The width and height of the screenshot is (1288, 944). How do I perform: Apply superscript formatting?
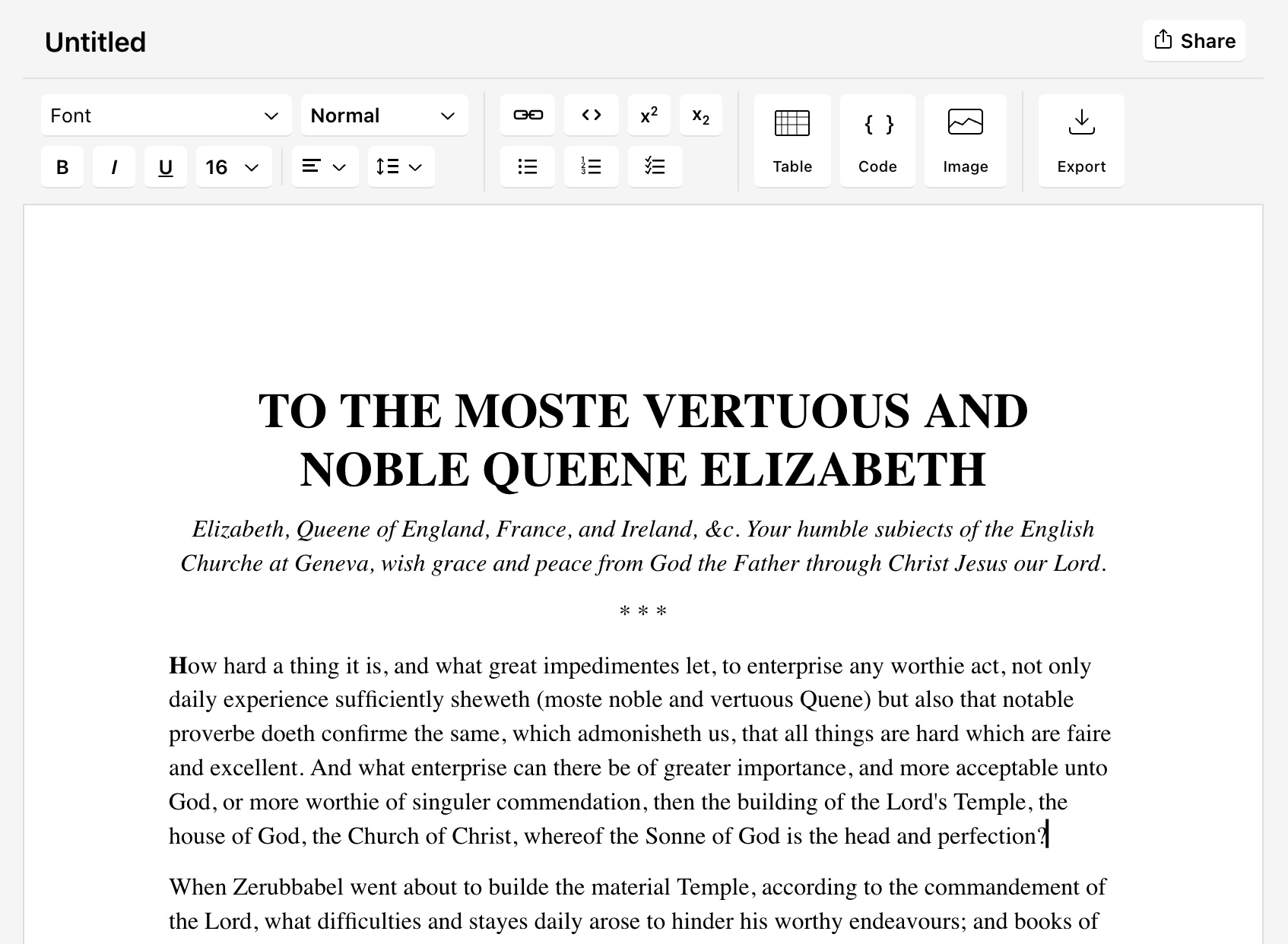point(649,116)
